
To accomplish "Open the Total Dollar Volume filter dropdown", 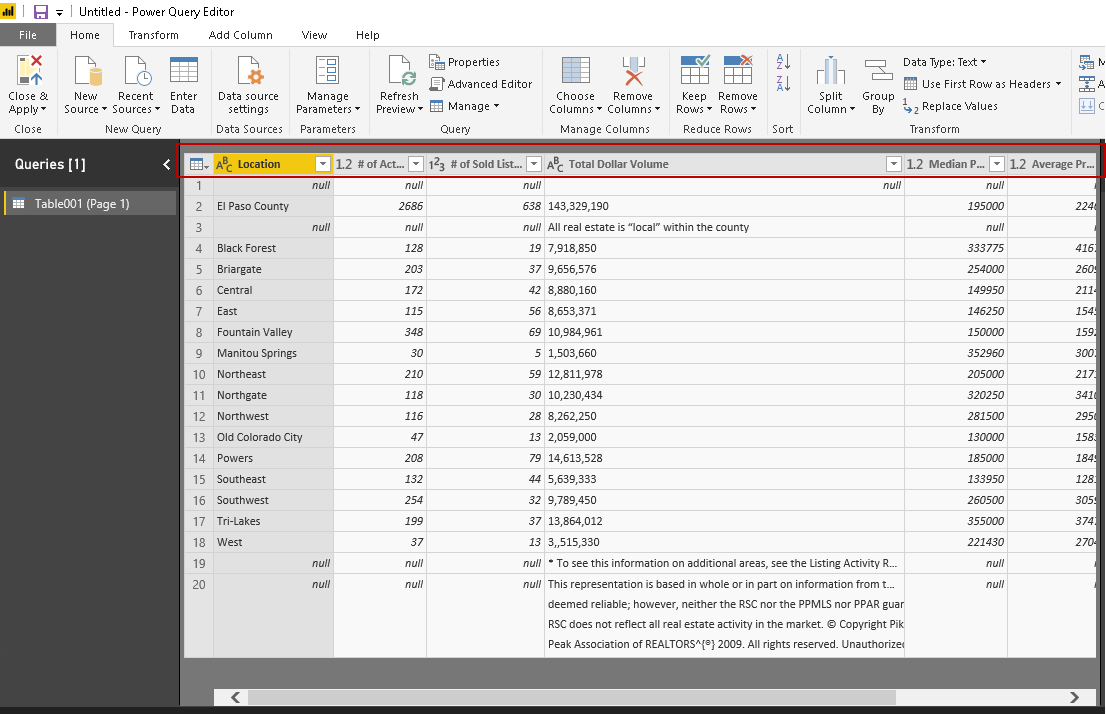I will 893,164.
